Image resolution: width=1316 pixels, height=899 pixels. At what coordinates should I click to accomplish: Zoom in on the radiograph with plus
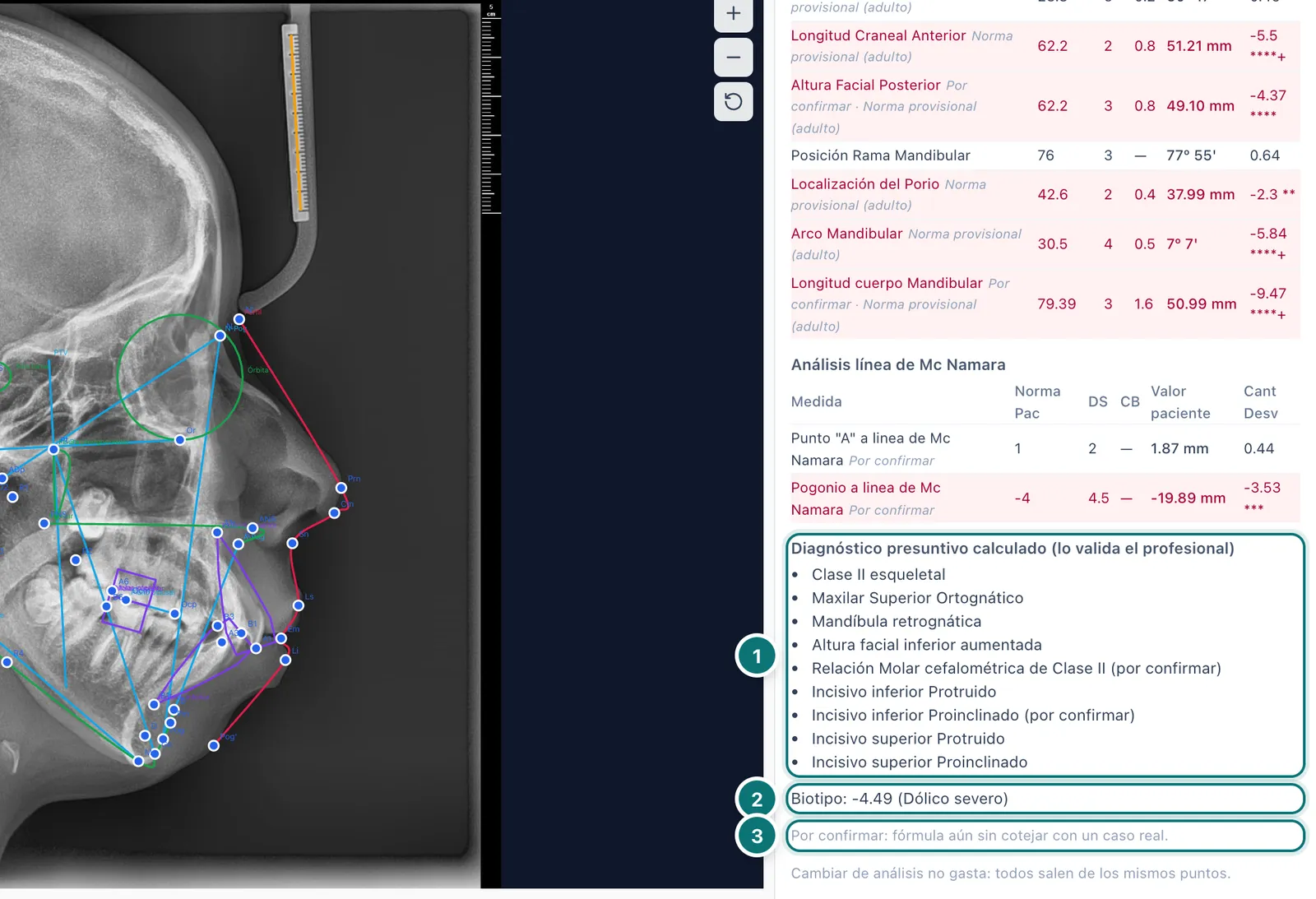pos(733,14)
